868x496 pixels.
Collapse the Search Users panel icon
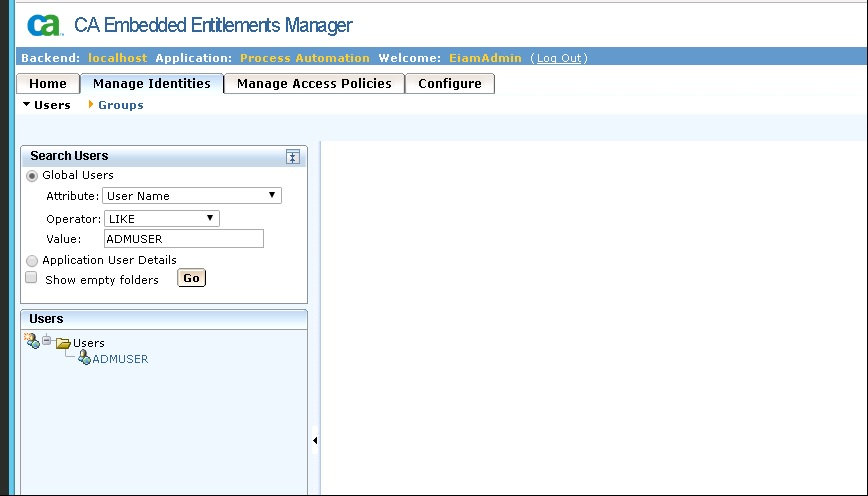293,157
